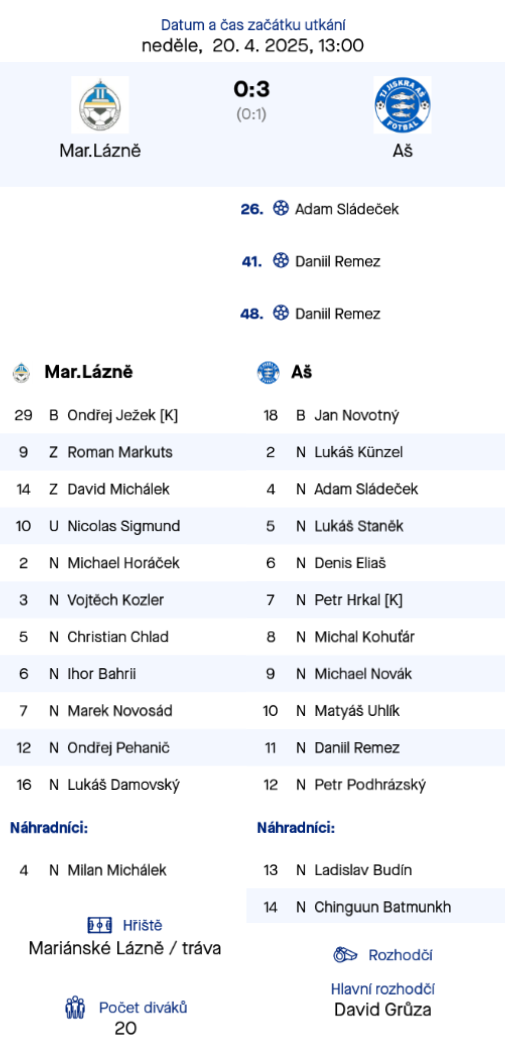Screen dimensions: 505x1047
Task: Select Nicolas Sigmund in Mar.Lázně lineup
Action: tap(123, 526)
